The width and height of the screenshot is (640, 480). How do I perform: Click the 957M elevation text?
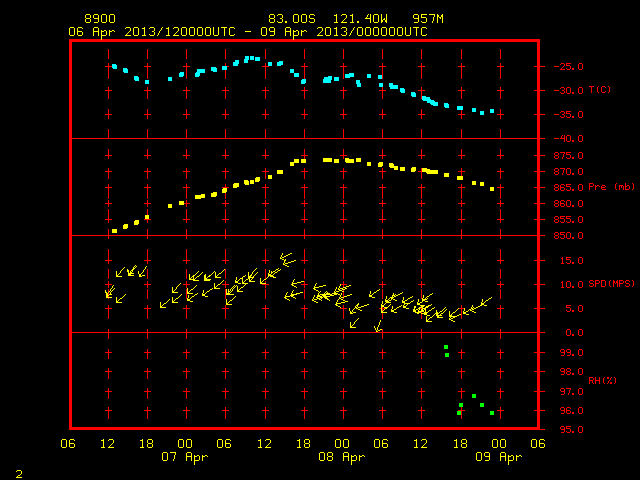tap(428, 19)
